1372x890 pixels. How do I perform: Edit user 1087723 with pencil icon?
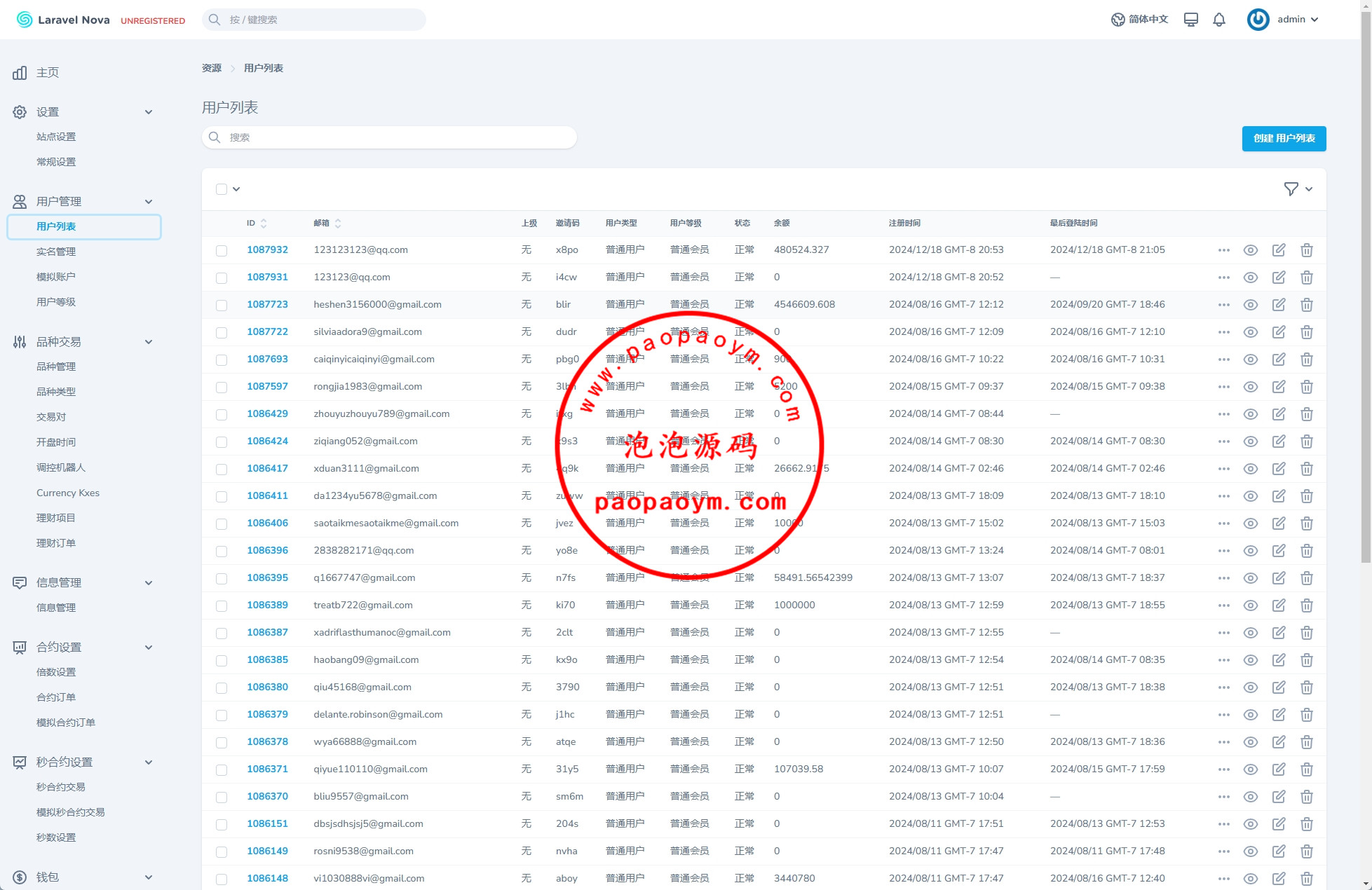[1279, 305]
